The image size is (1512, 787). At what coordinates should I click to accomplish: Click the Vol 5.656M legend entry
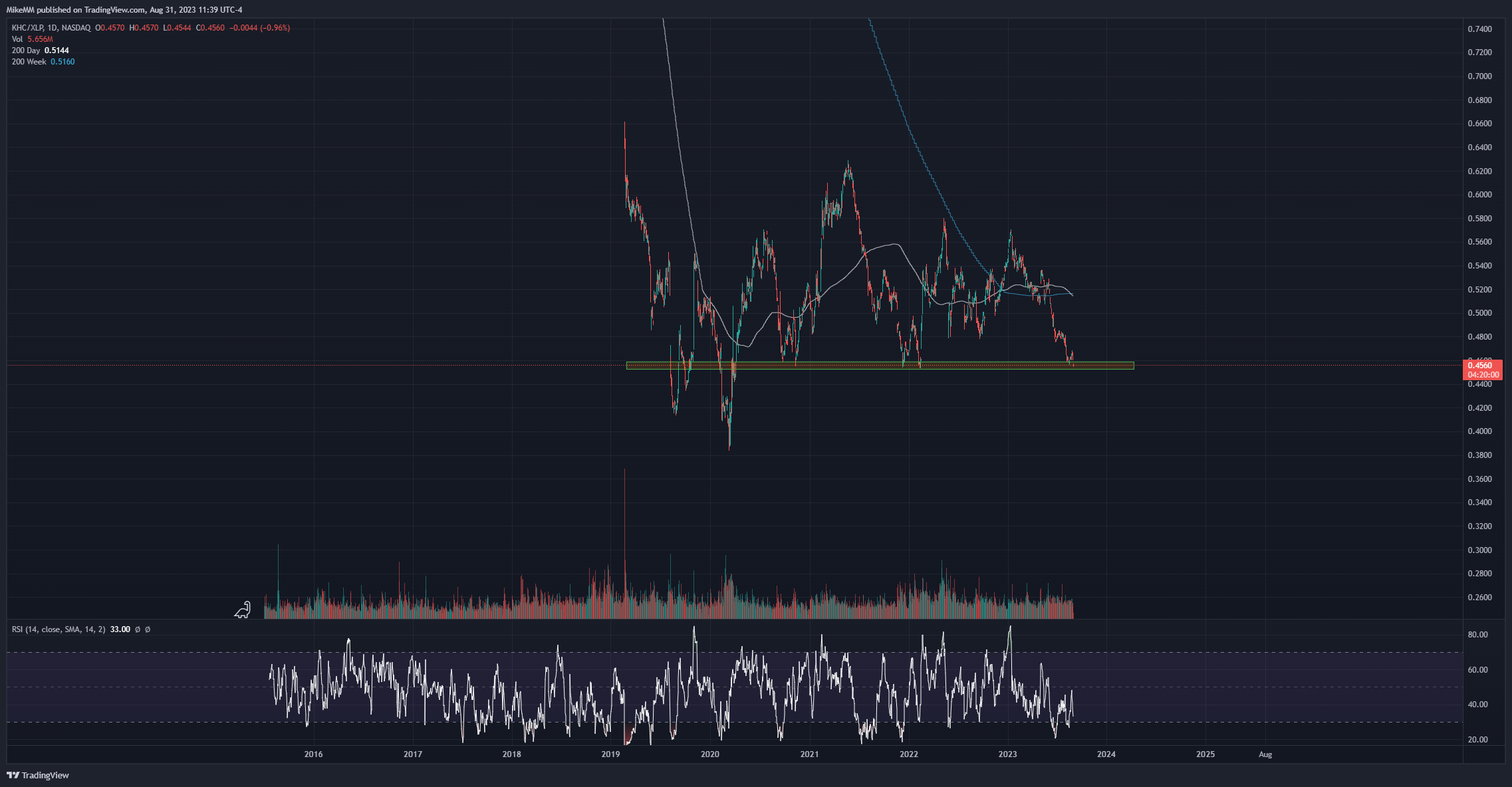coord(32,39)
